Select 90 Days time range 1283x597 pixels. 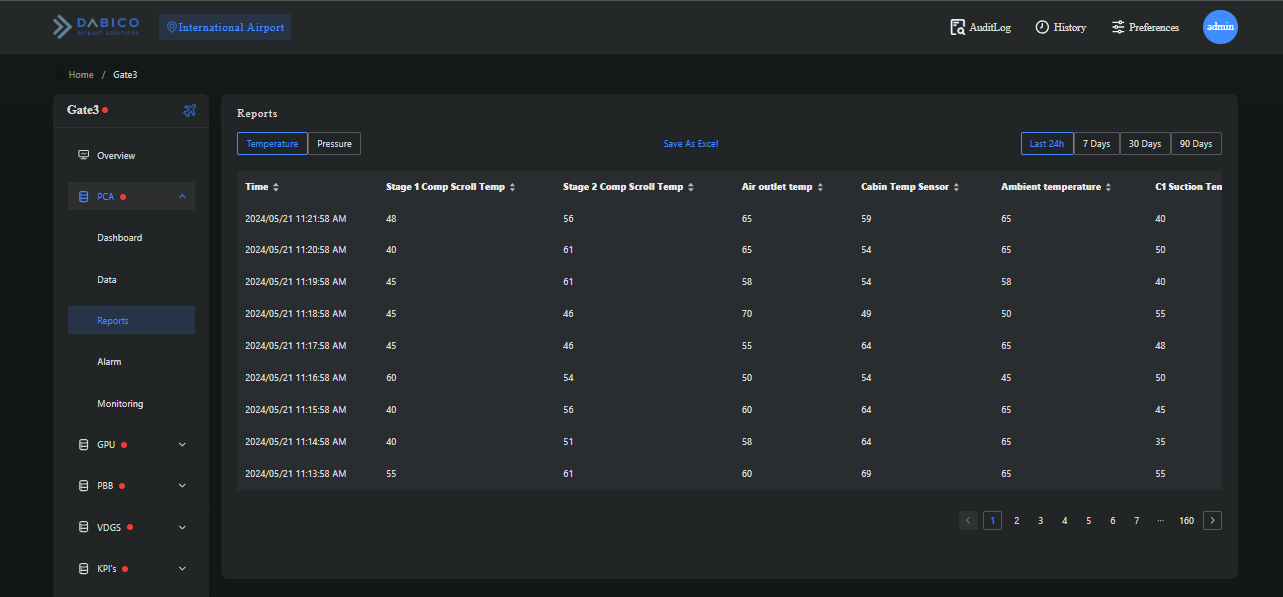tap(1196, 144)
